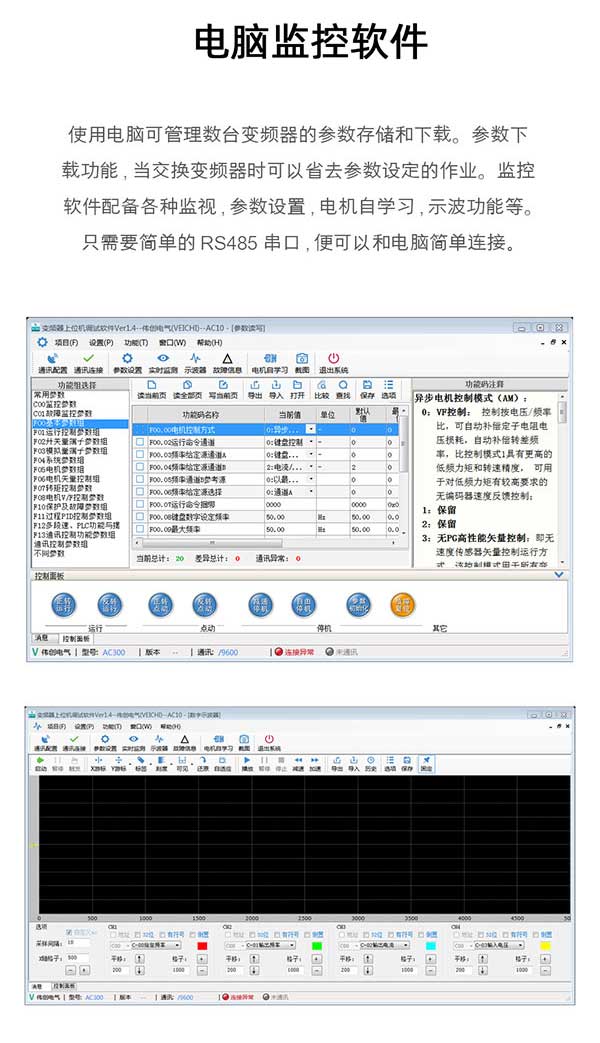Screen dimensions: 600x1043
Task: Tick checkbox for F00.04频率给定源通道B row
Action: click(140, 467)
